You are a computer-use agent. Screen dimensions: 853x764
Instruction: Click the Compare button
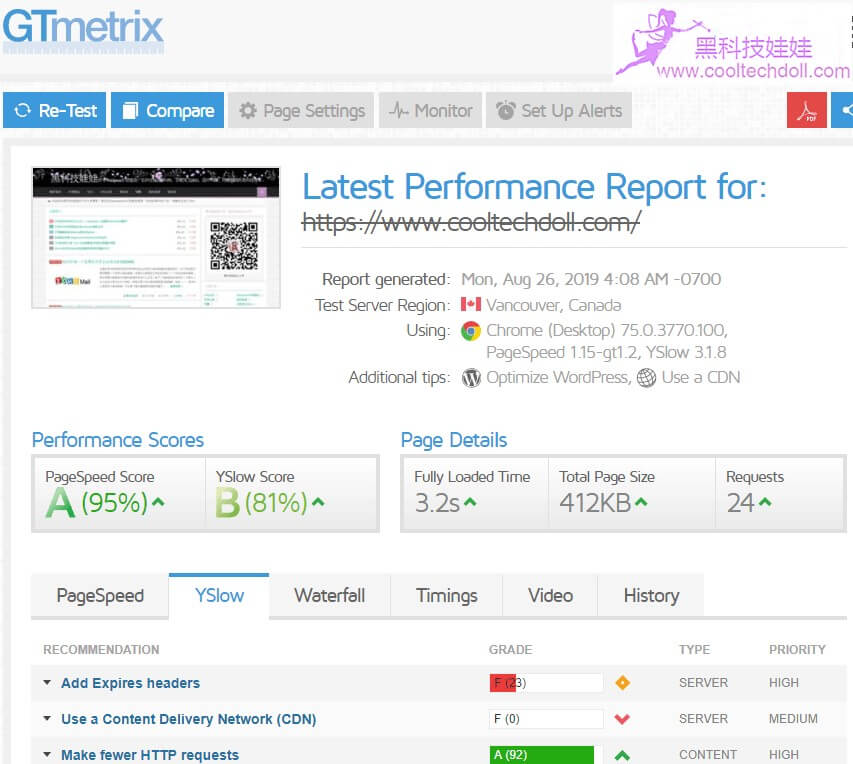[168, 110]
